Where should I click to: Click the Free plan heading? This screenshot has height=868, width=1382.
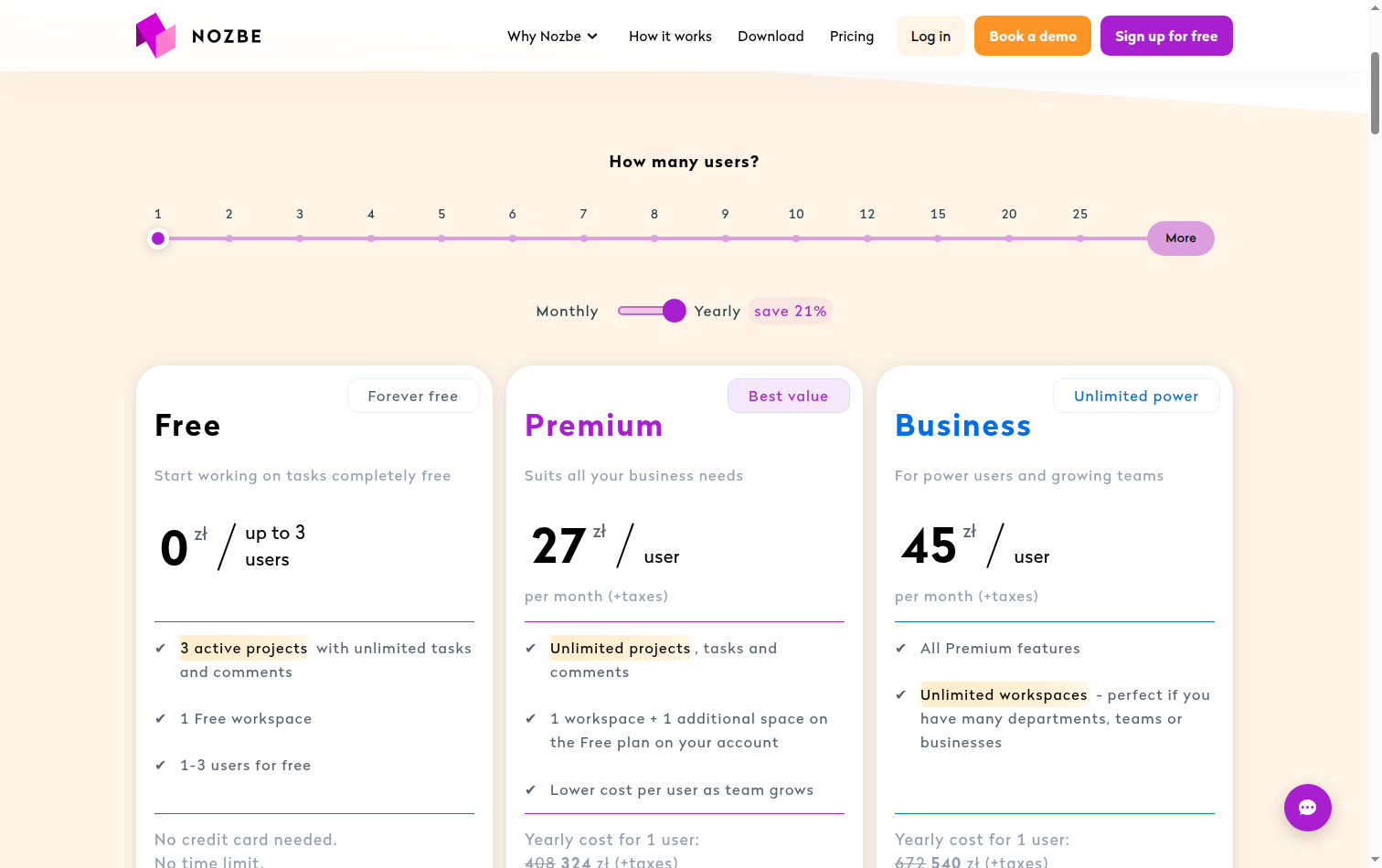(187, 426)
